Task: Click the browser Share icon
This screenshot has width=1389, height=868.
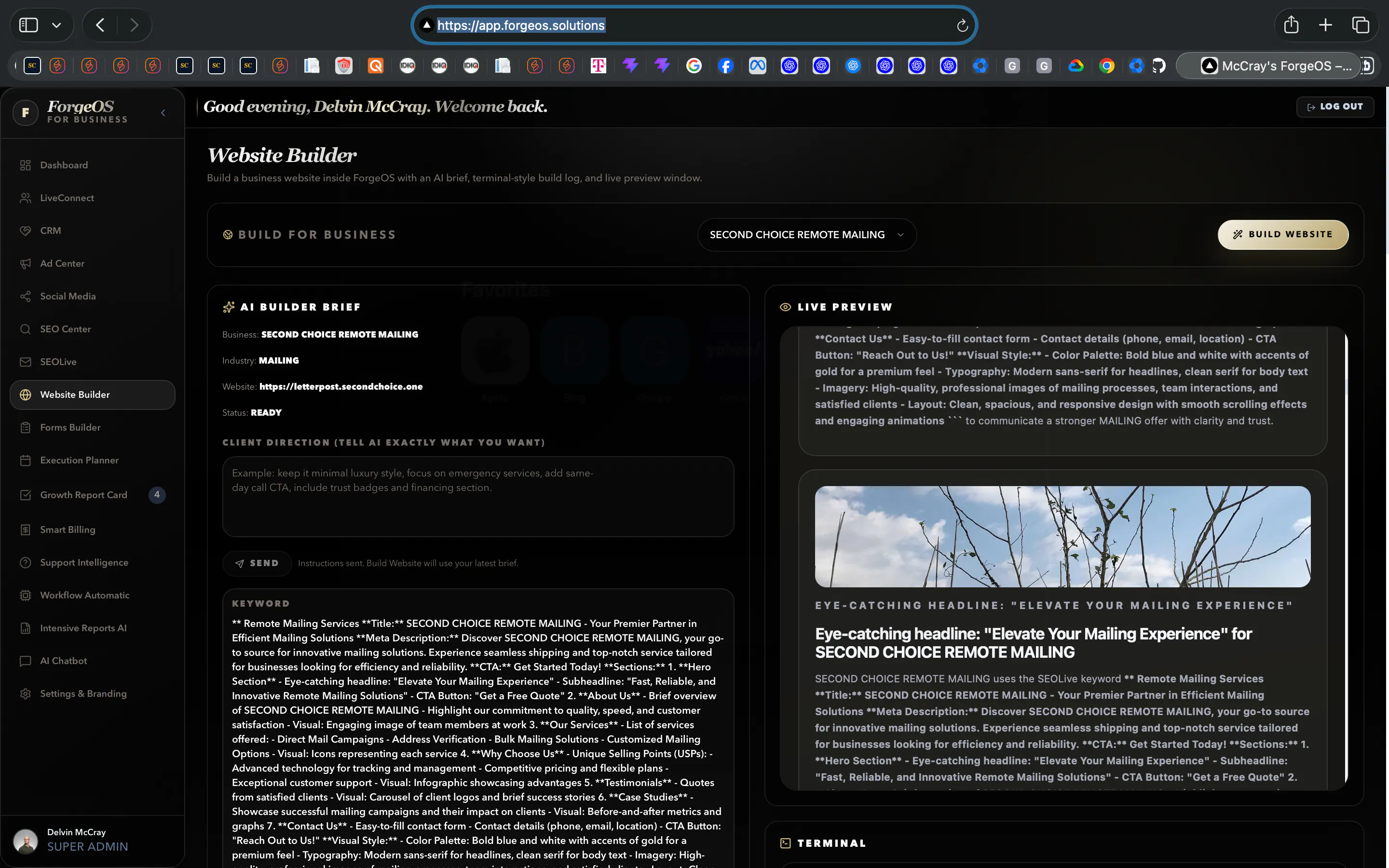Action: [1291, 25]
